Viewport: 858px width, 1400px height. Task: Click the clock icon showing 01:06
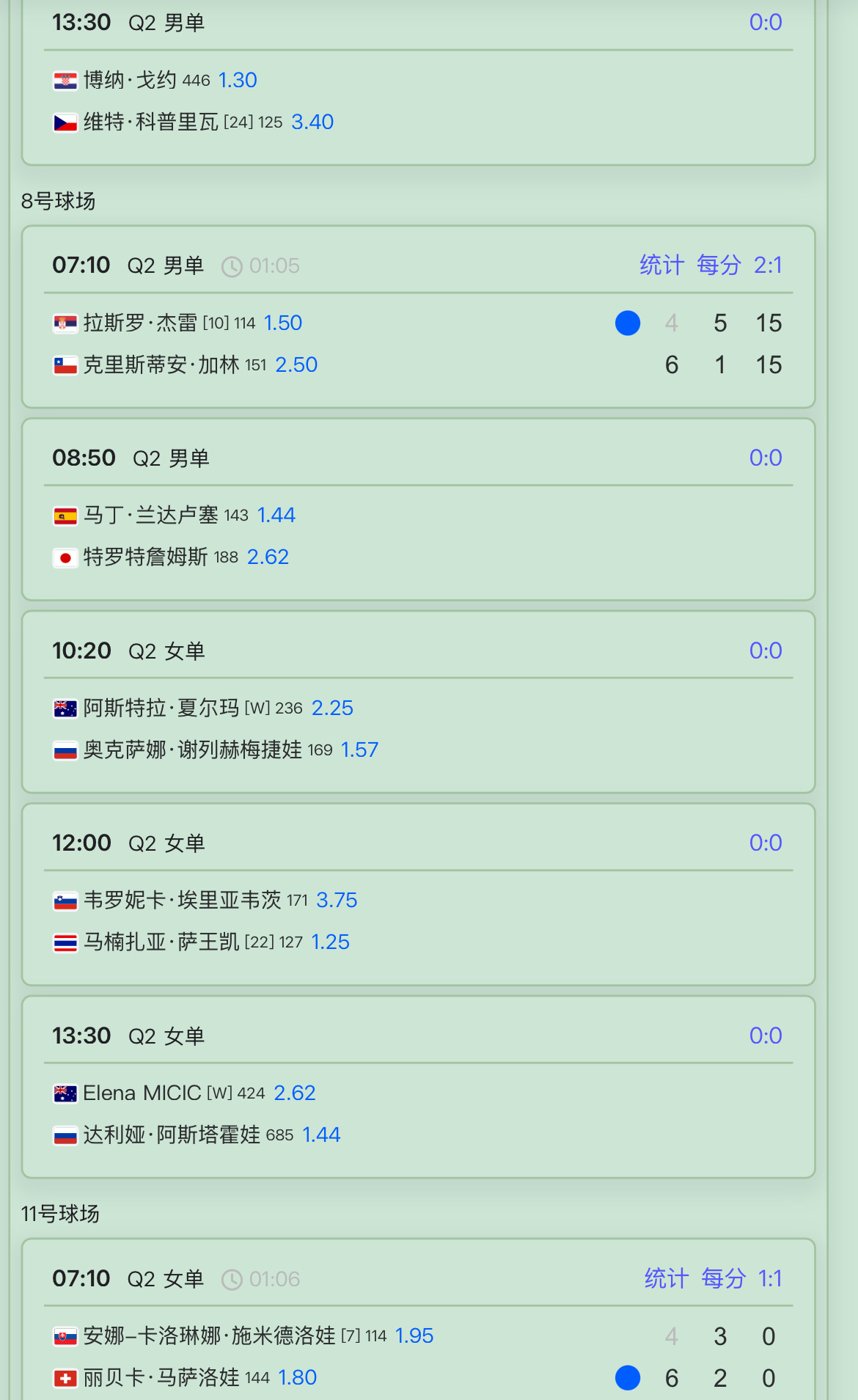[232, 1280]
